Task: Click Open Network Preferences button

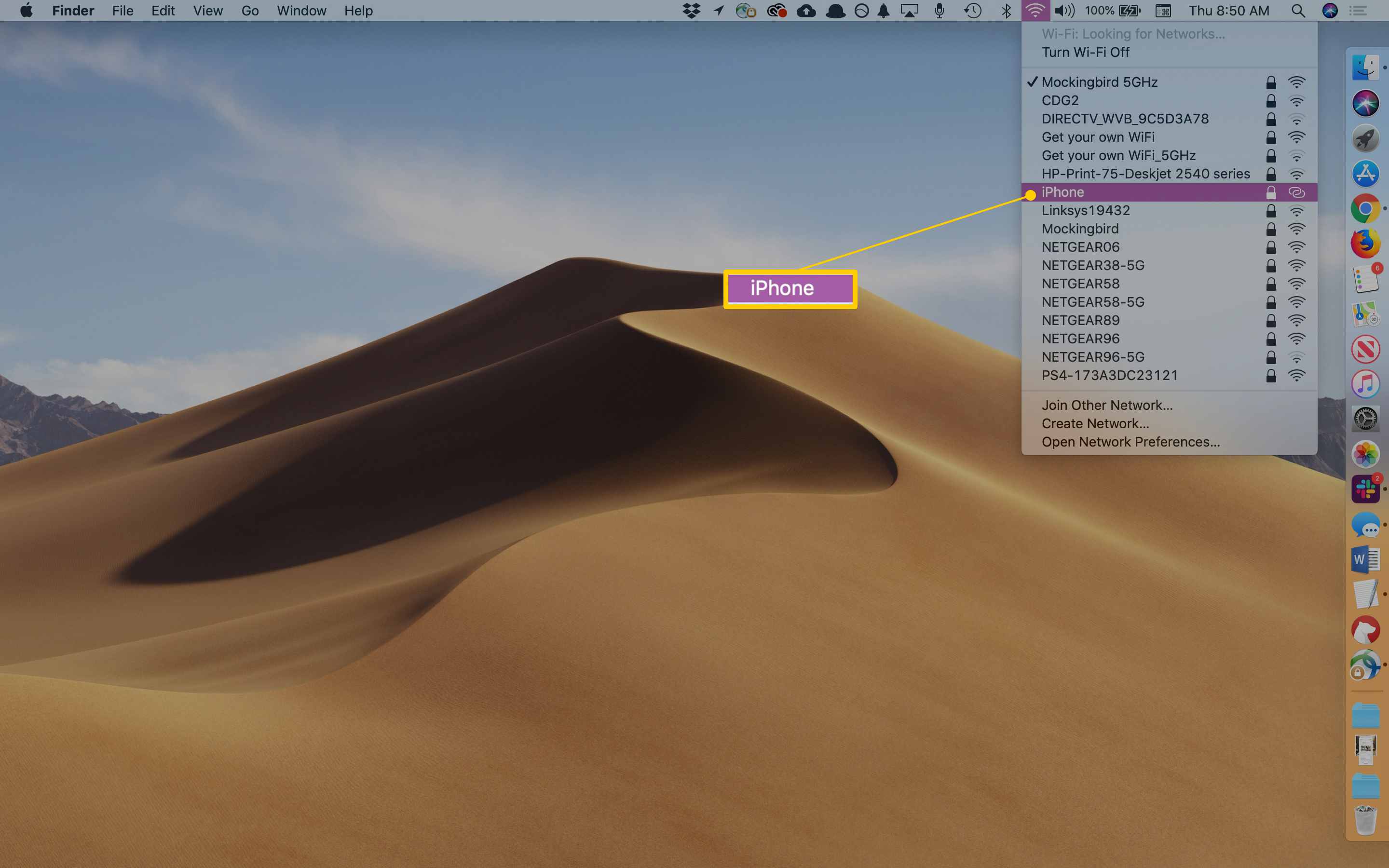Action: click(1129, 441)
